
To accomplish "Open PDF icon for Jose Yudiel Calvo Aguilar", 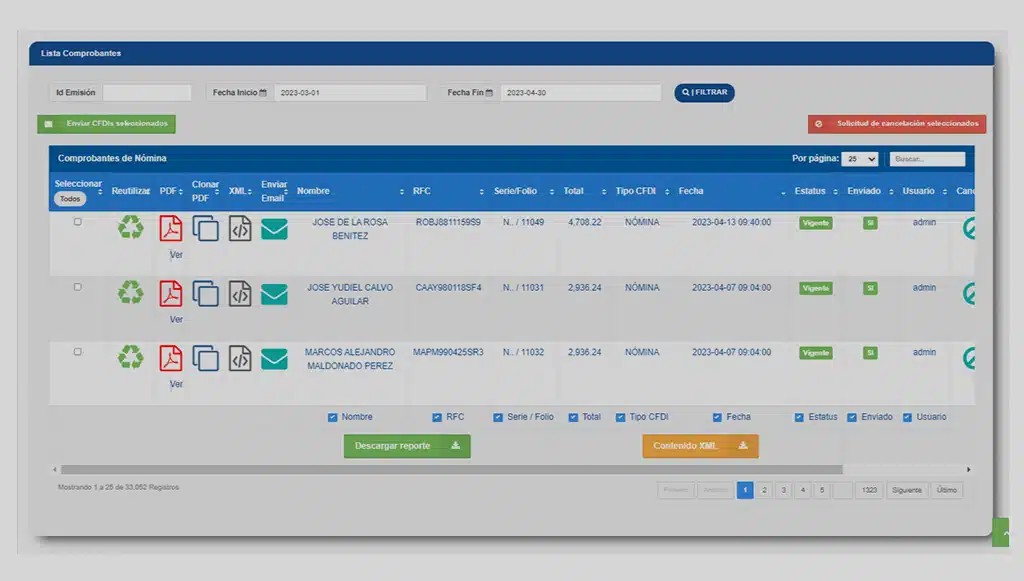I will coord(171,293).
